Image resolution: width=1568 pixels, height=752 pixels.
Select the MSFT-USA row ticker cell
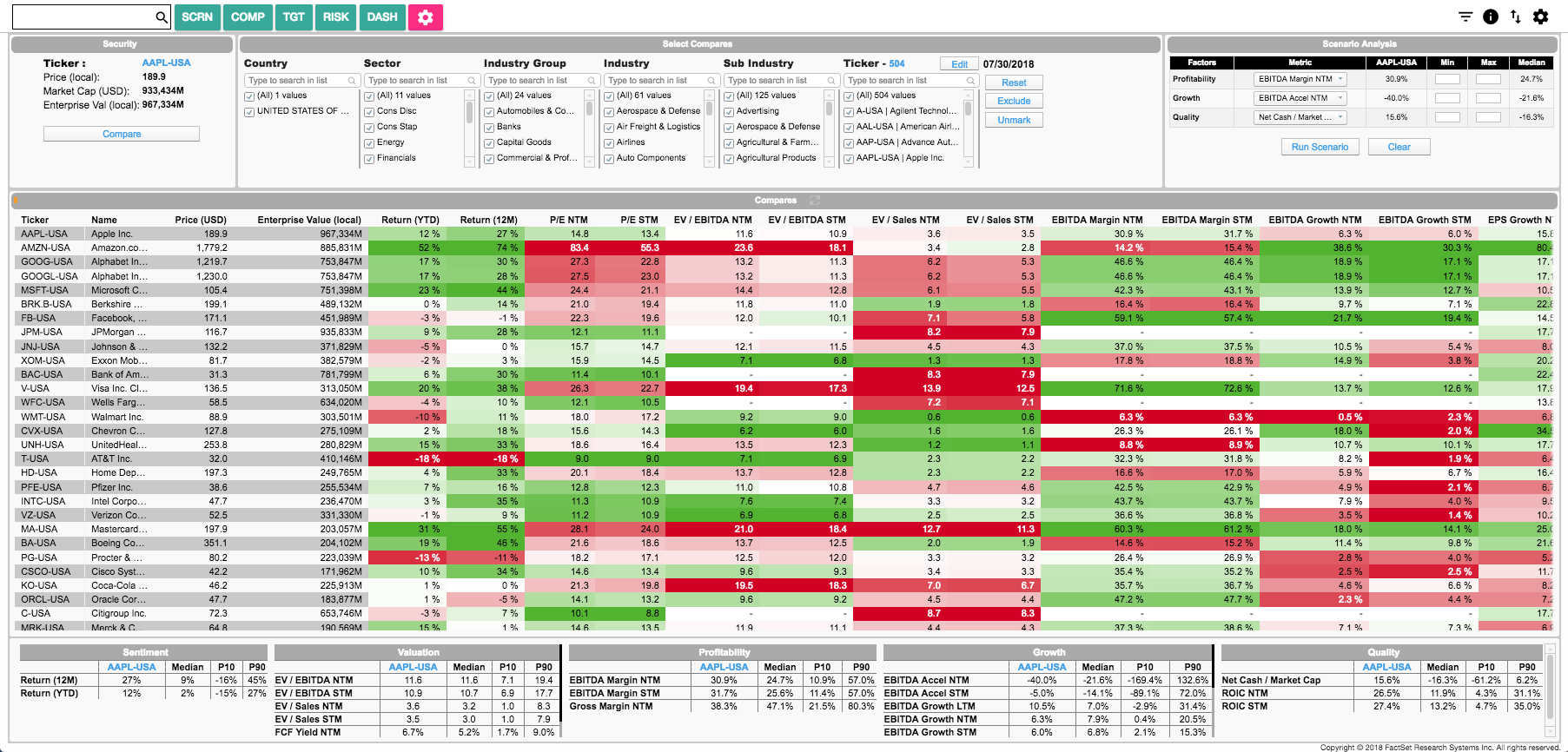coord(51,290)
